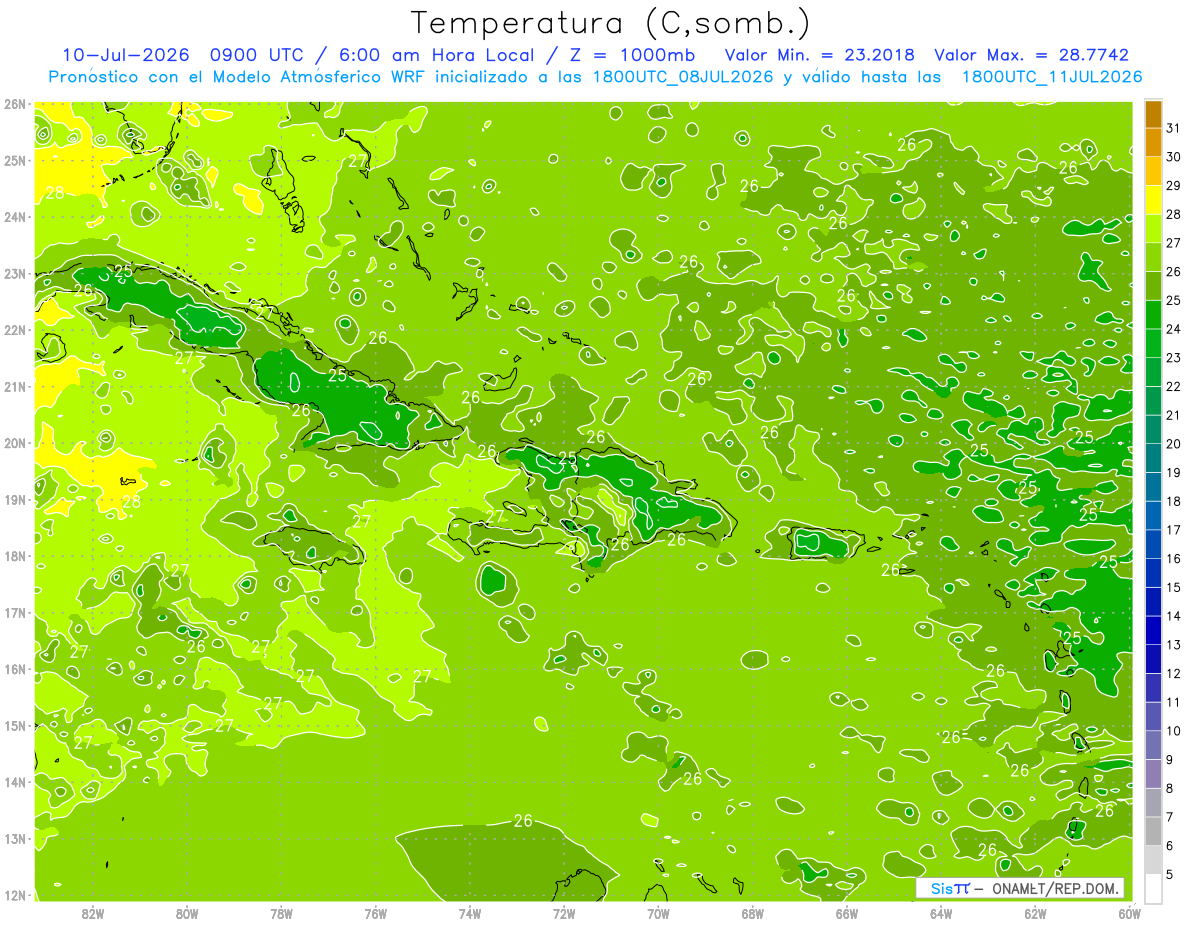This screenshot has height=927, width=1200.
Task: Click the "1800UTC_11JUL2026" valid-until time
Action: click(x=1052, y=77)
